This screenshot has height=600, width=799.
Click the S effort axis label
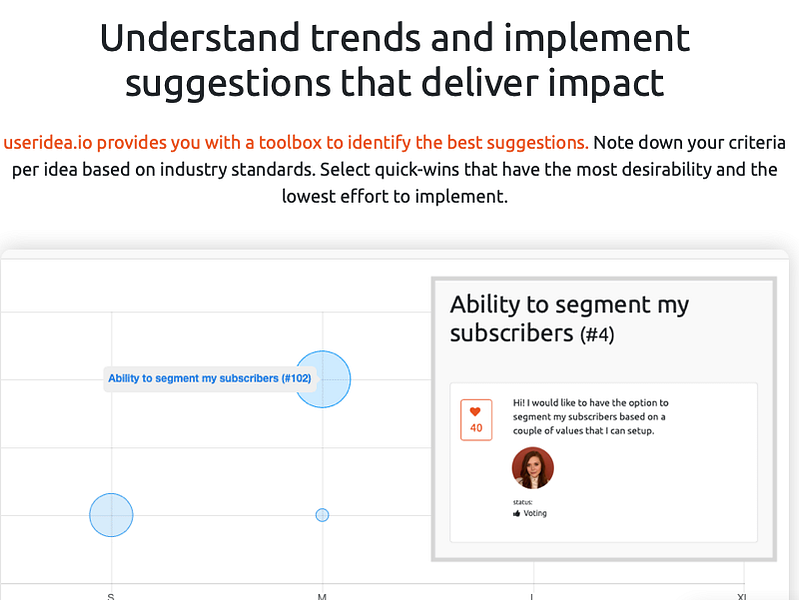tap(111, 596)
